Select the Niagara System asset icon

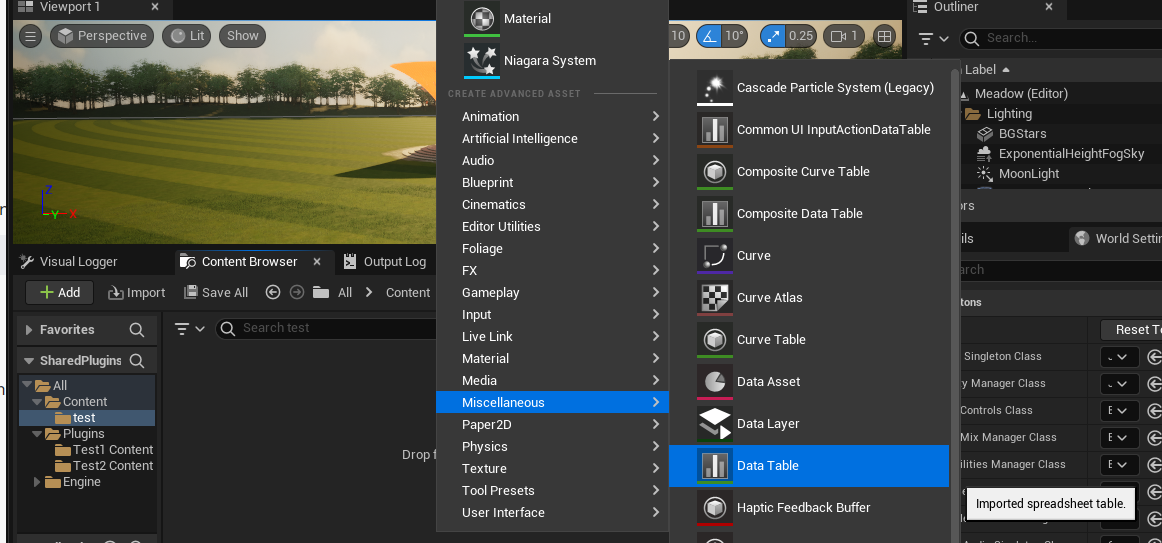(481, 60)
